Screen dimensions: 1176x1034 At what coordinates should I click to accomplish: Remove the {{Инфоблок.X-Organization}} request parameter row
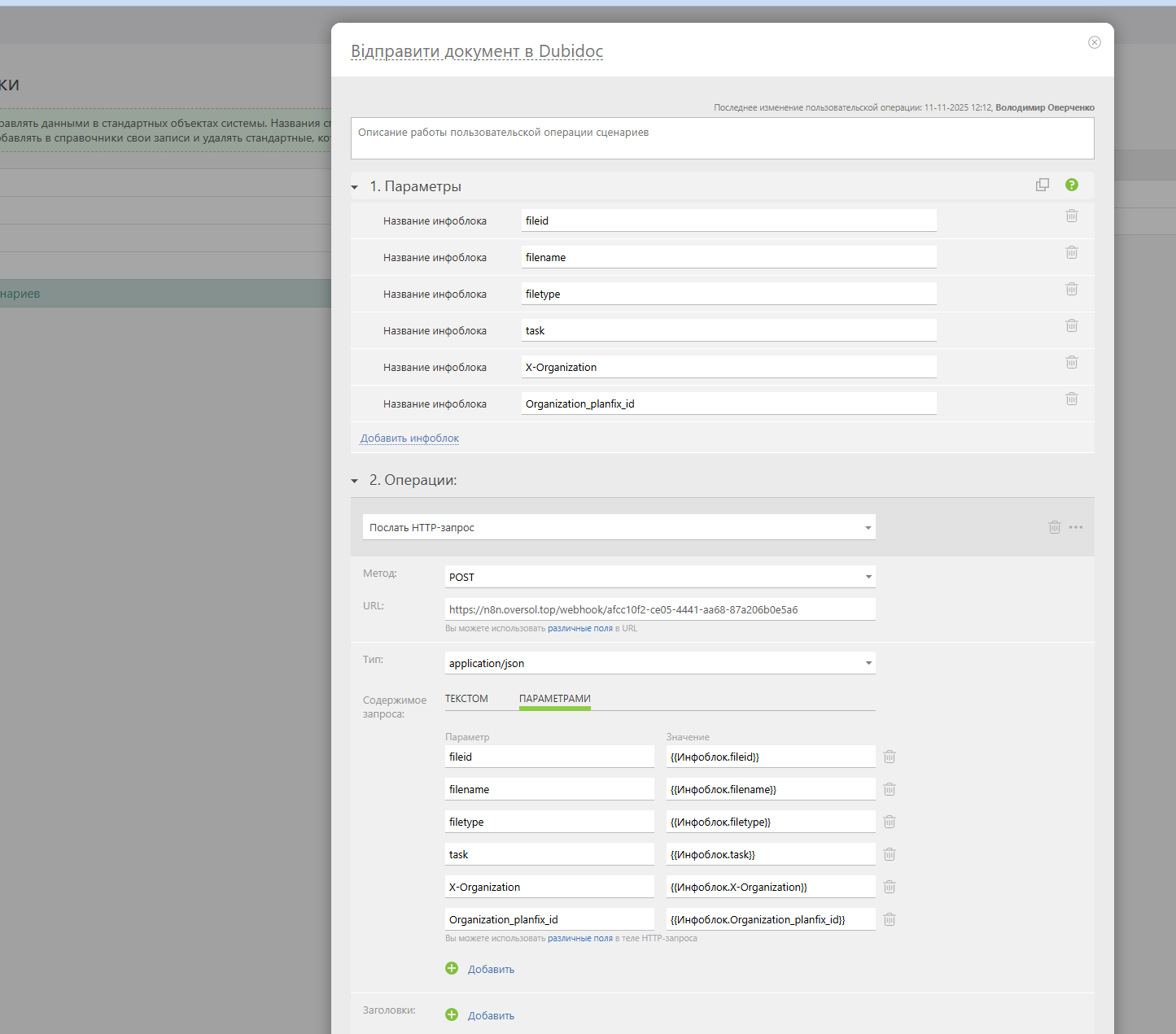click(890, 887)
